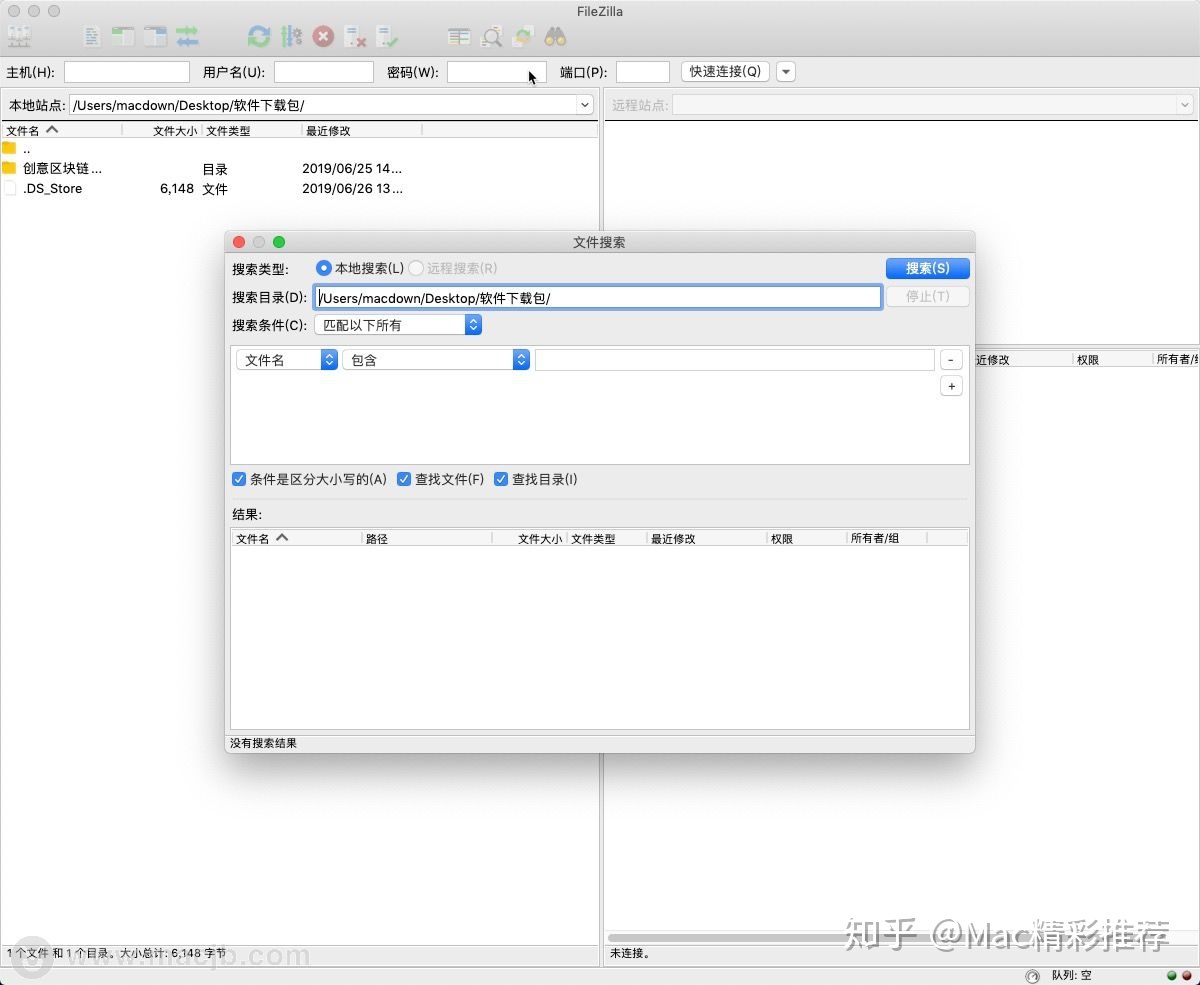The width and height of the screenshot is (1200, 985).
Task: Cancel current operation red icon
Action: pos(323,37)
